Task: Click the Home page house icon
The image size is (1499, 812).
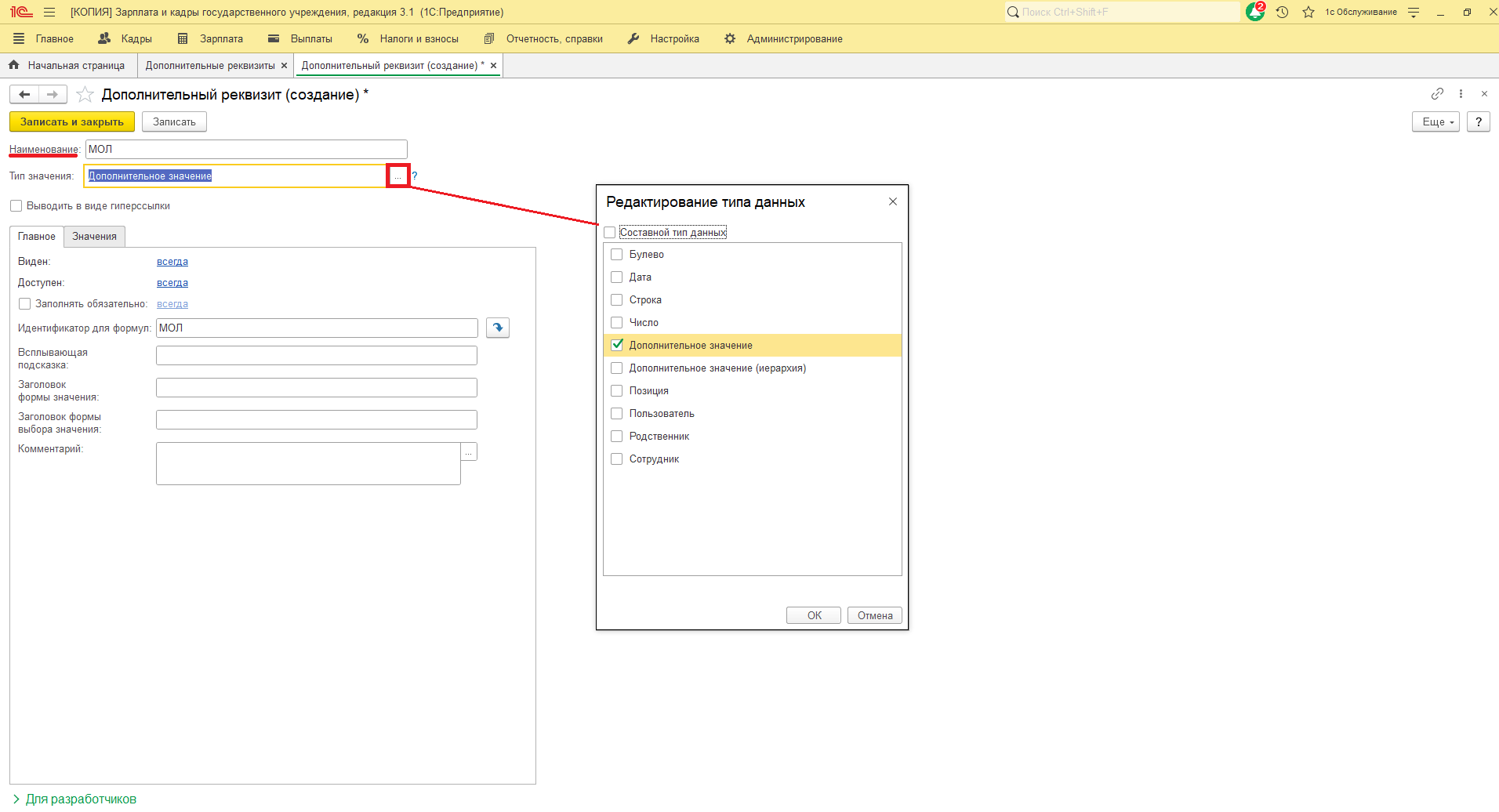Action: [14, 65]
